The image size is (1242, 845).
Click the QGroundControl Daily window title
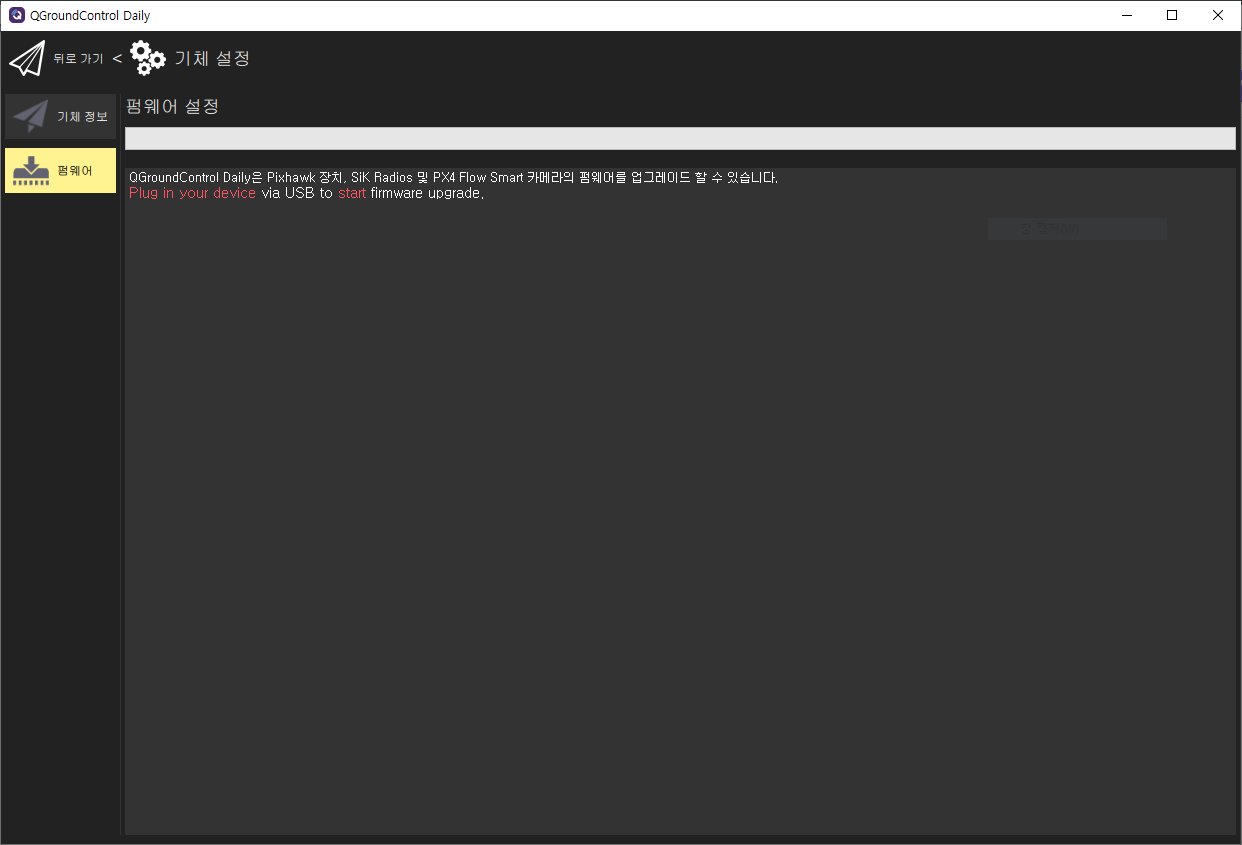coord(90,15)
